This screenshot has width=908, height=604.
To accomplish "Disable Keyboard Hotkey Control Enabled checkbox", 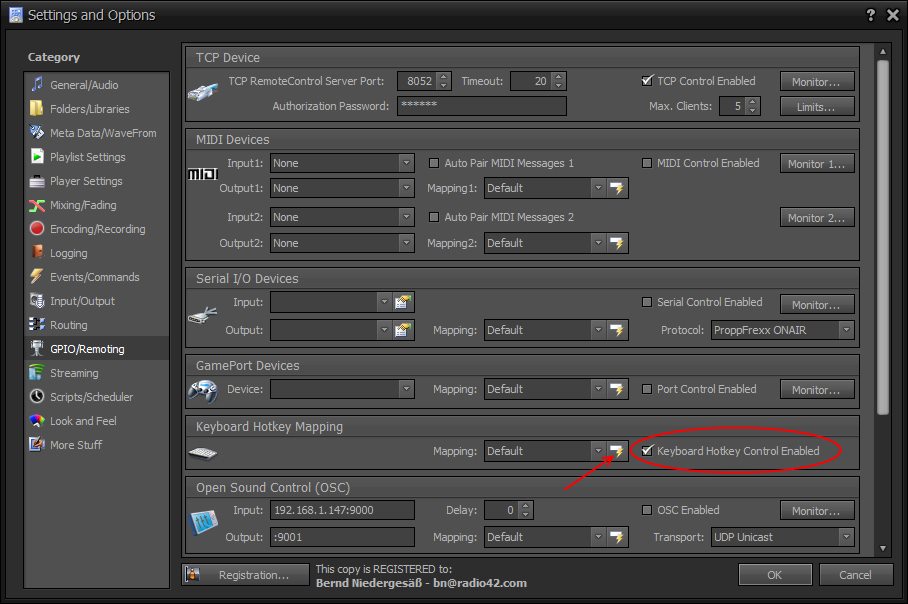I will 648,451.
